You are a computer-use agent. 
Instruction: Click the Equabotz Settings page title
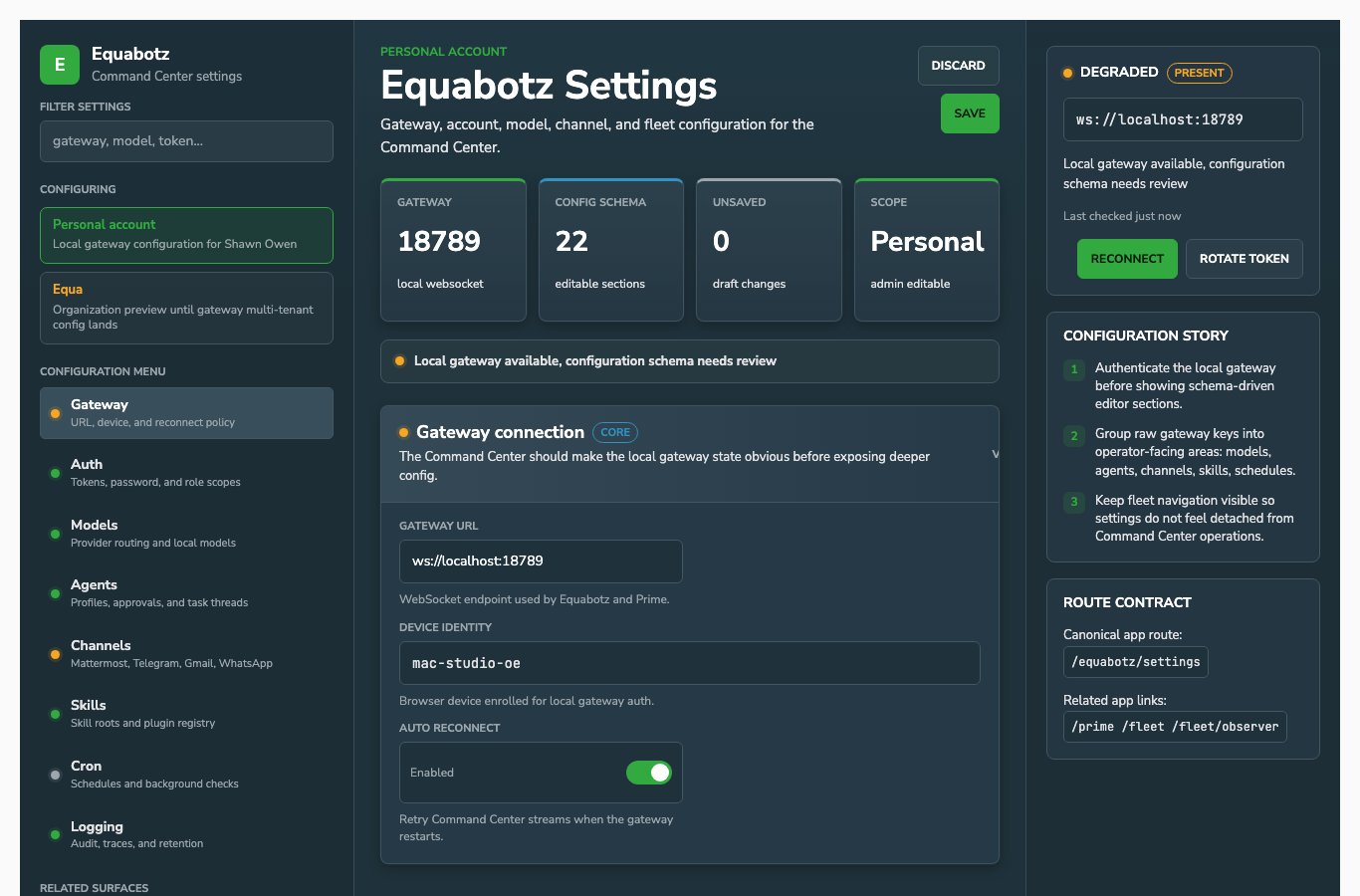[x=549, y=86]
